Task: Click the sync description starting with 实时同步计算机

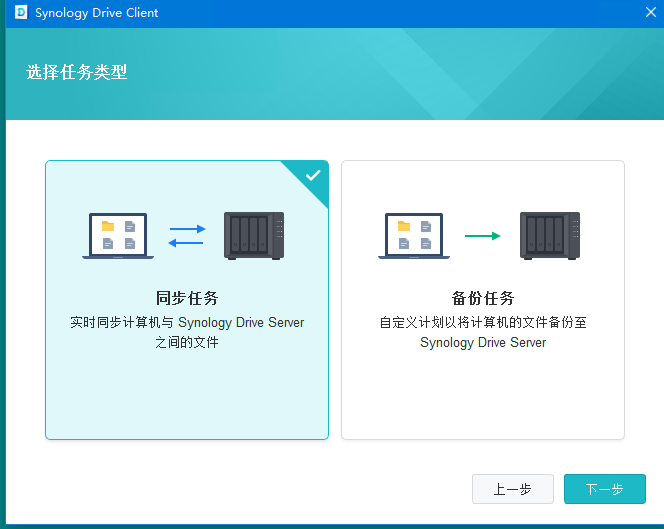Action: 187,332
